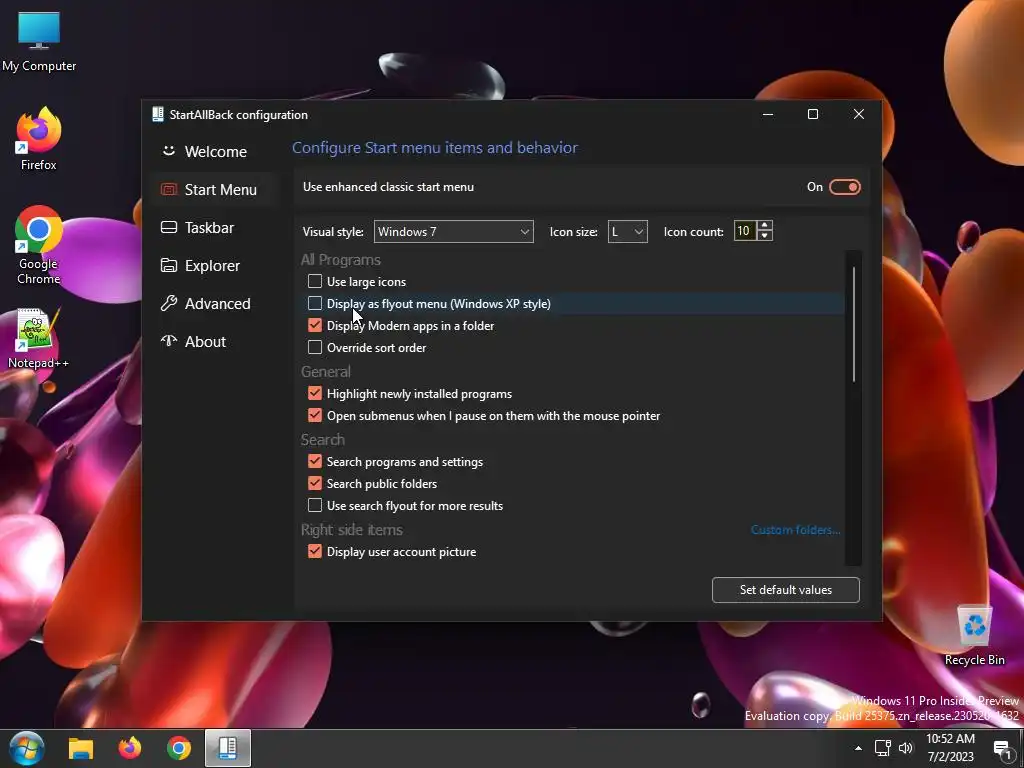Open the Visual style dropdown
1024x768 pixels.
click(453, 231)
